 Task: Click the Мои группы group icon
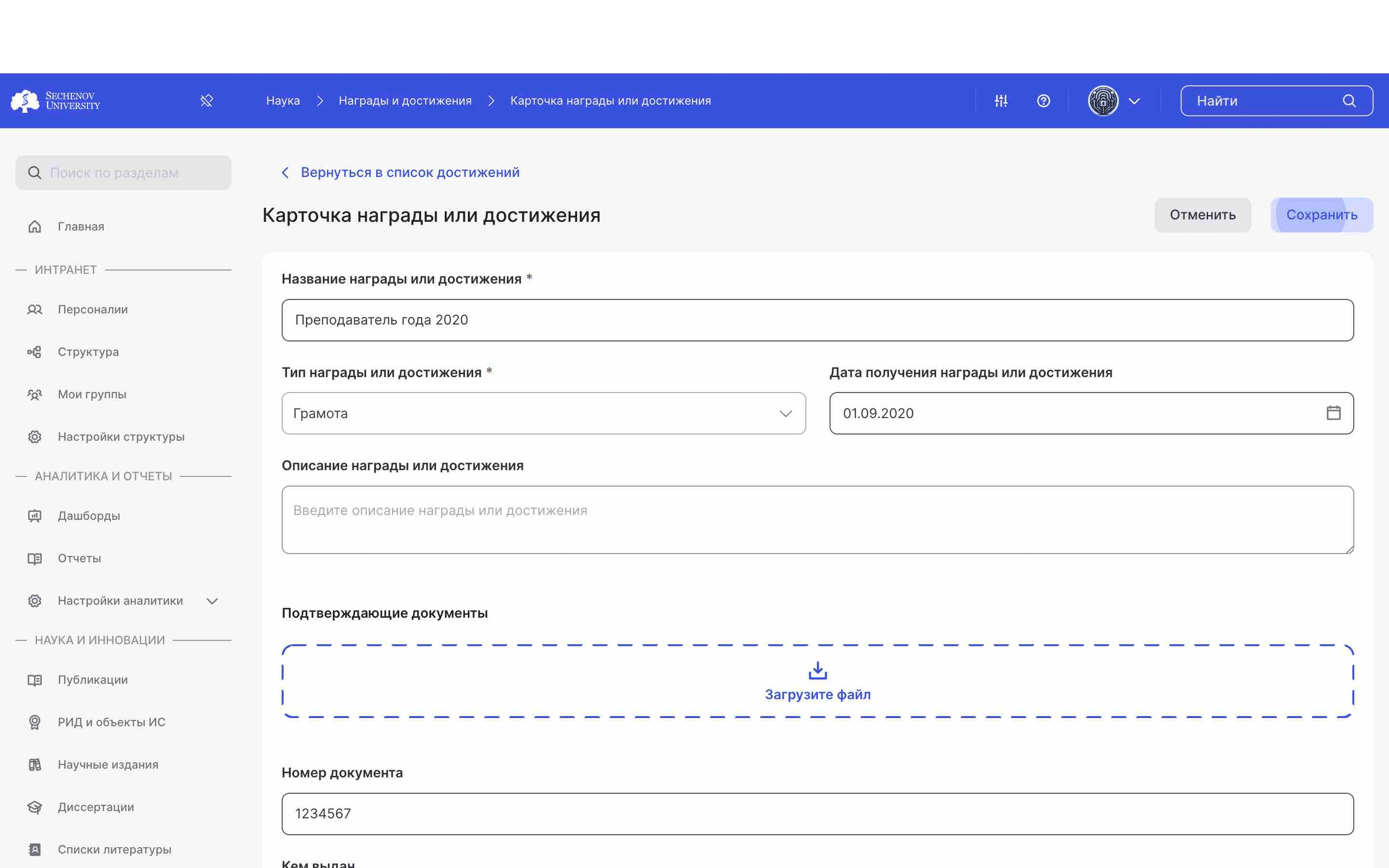coord(34,394)
